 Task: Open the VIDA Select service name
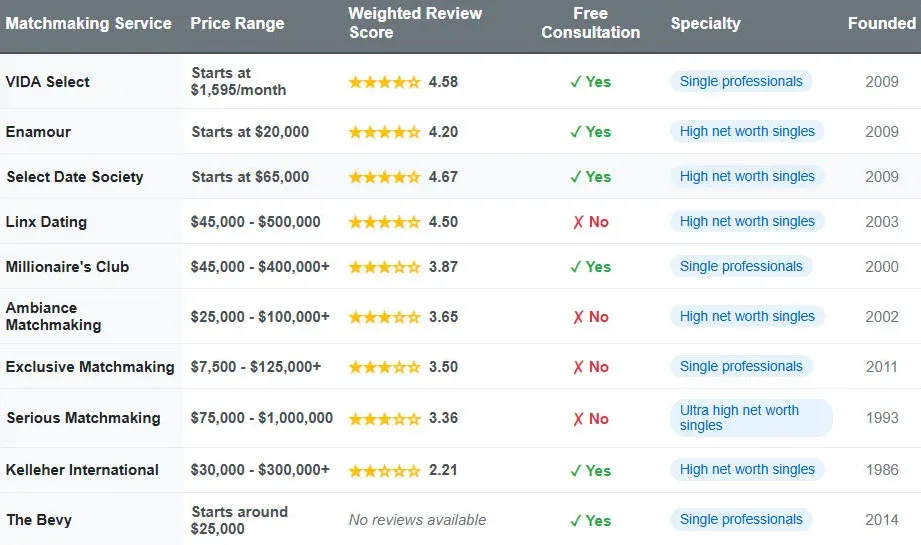48,82
